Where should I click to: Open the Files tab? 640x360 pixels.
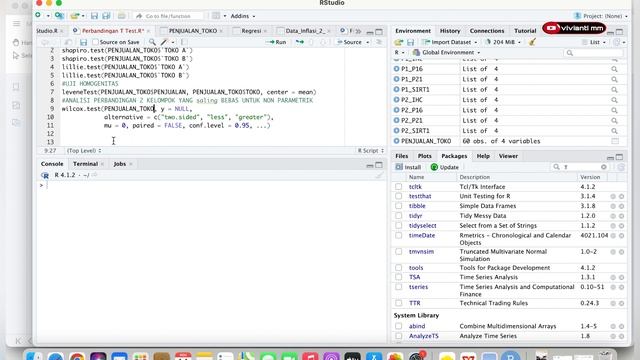click(x=401, y=156)
